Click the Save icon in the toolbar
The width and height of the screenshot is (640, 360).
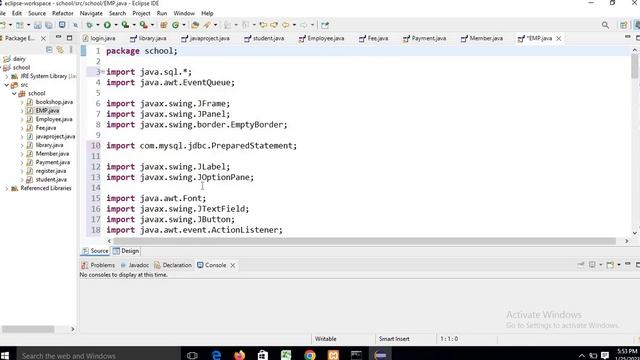pyautogui.click(x=38, y=25)
